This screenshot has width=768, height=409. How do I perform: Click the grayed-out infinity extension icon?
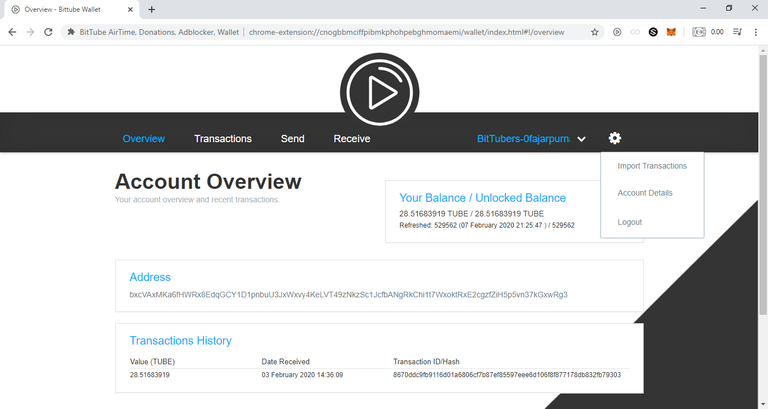[x=635, y=32]
